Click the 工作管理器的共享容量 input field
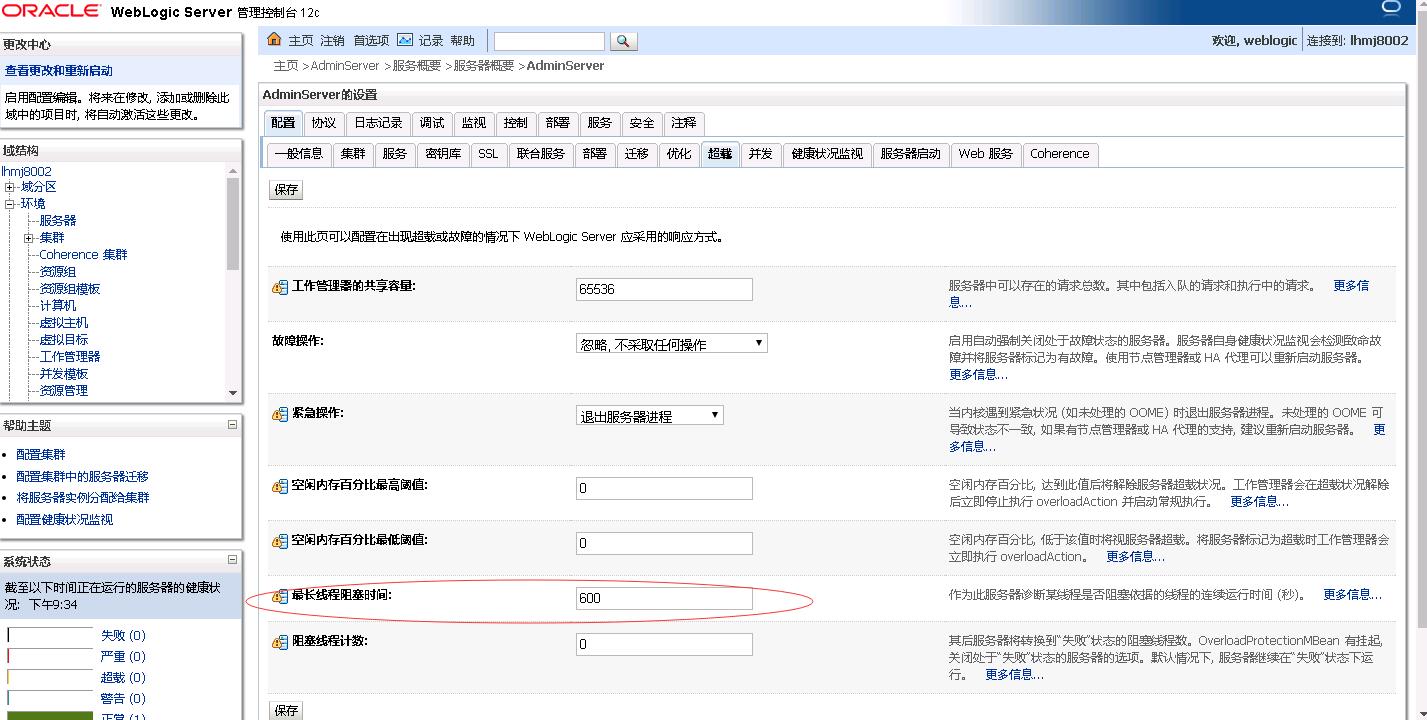Image resolution: width=1427 pixels, height=720 pixels. pos(664,289)
